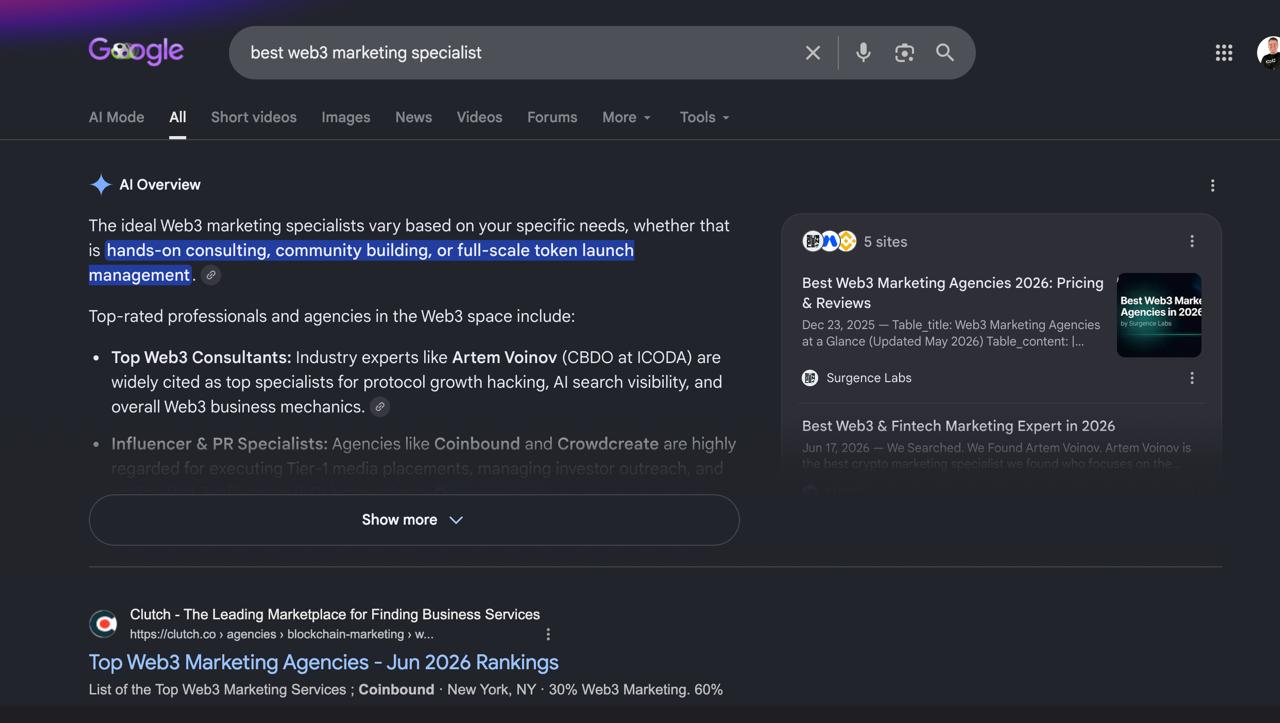Click inside the search query field

[x=520, y=53]
